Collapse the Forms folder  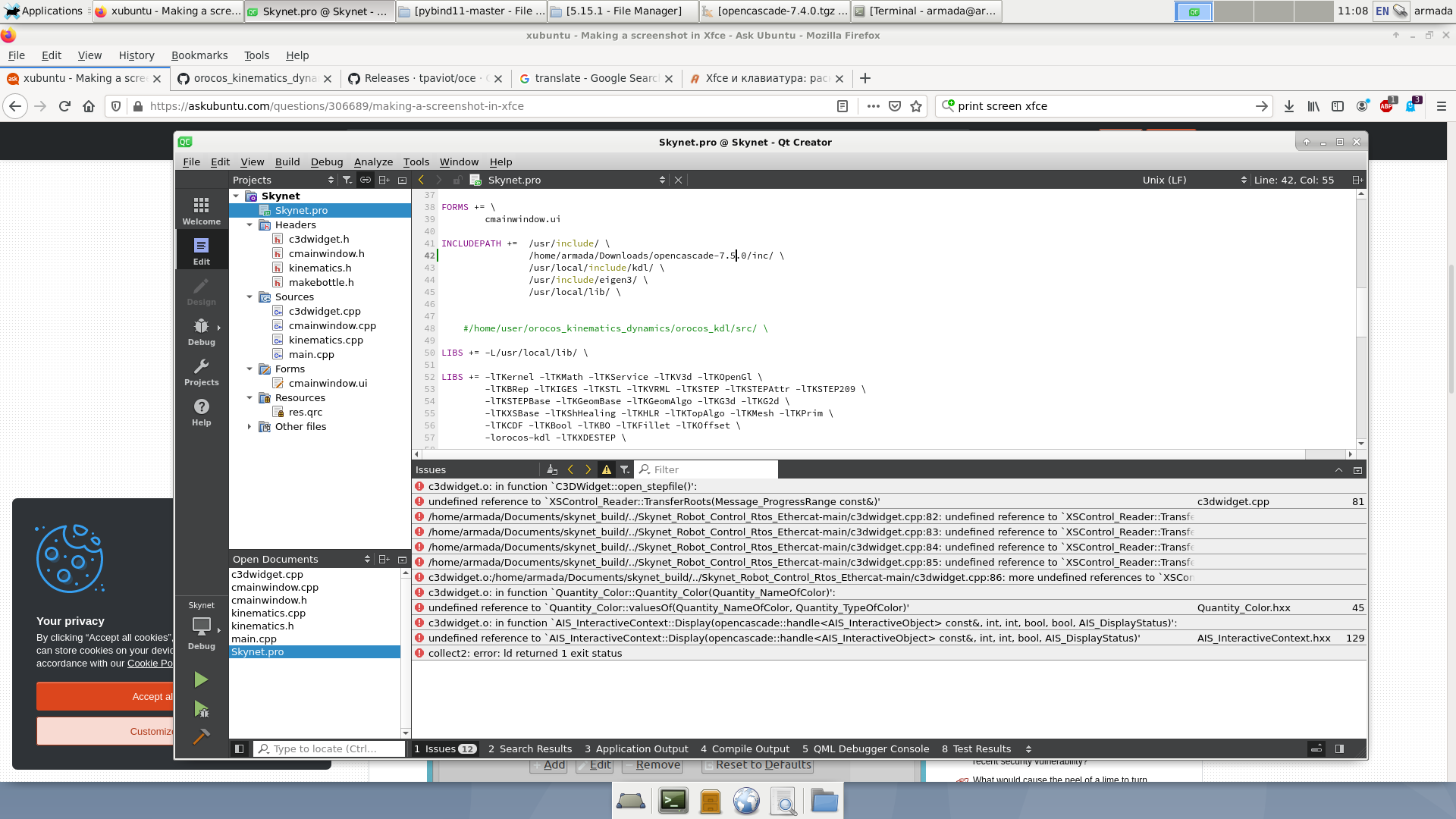pos(249,369)
